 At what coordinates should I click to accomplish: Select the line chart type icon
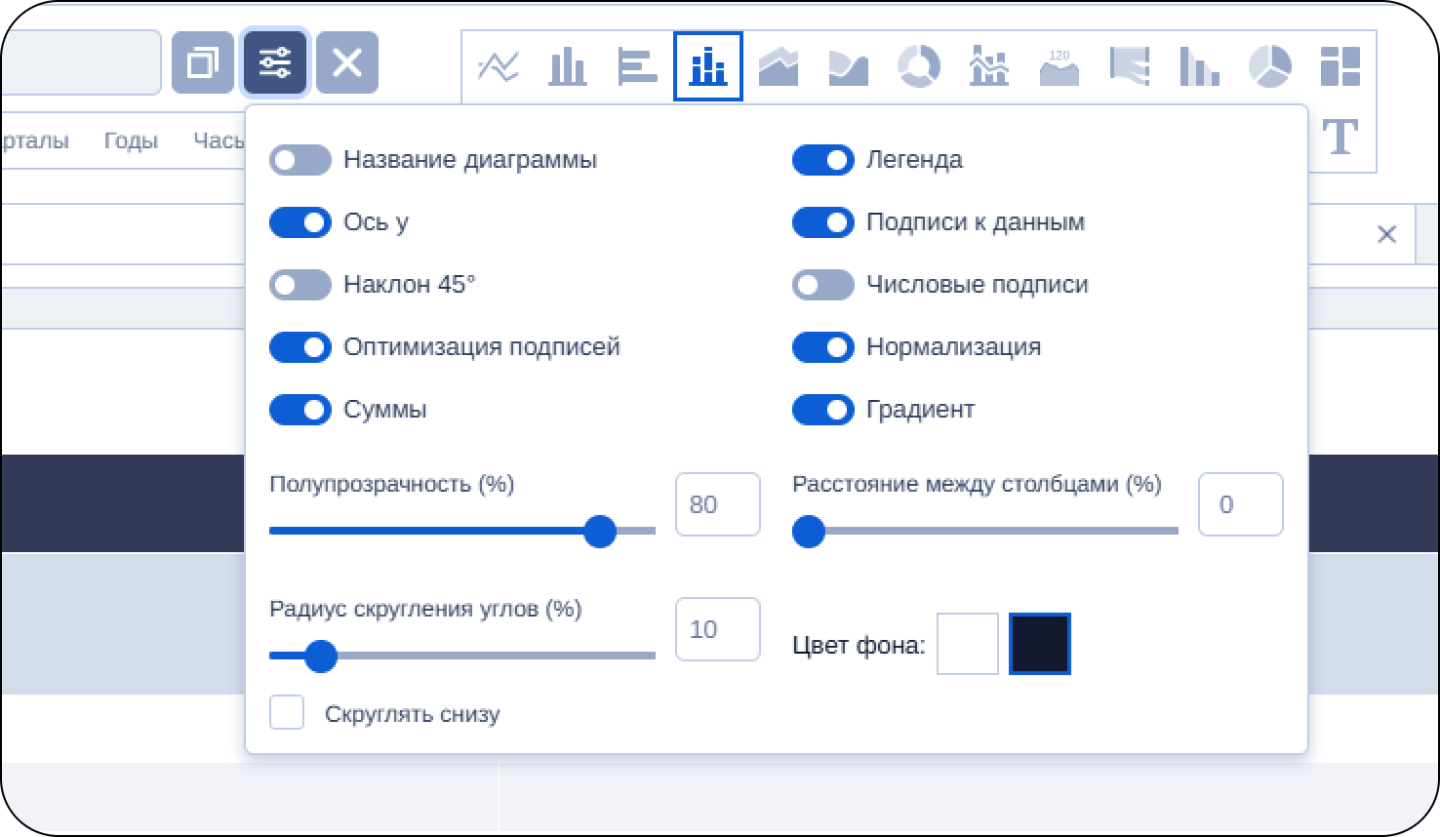[498, 67]
